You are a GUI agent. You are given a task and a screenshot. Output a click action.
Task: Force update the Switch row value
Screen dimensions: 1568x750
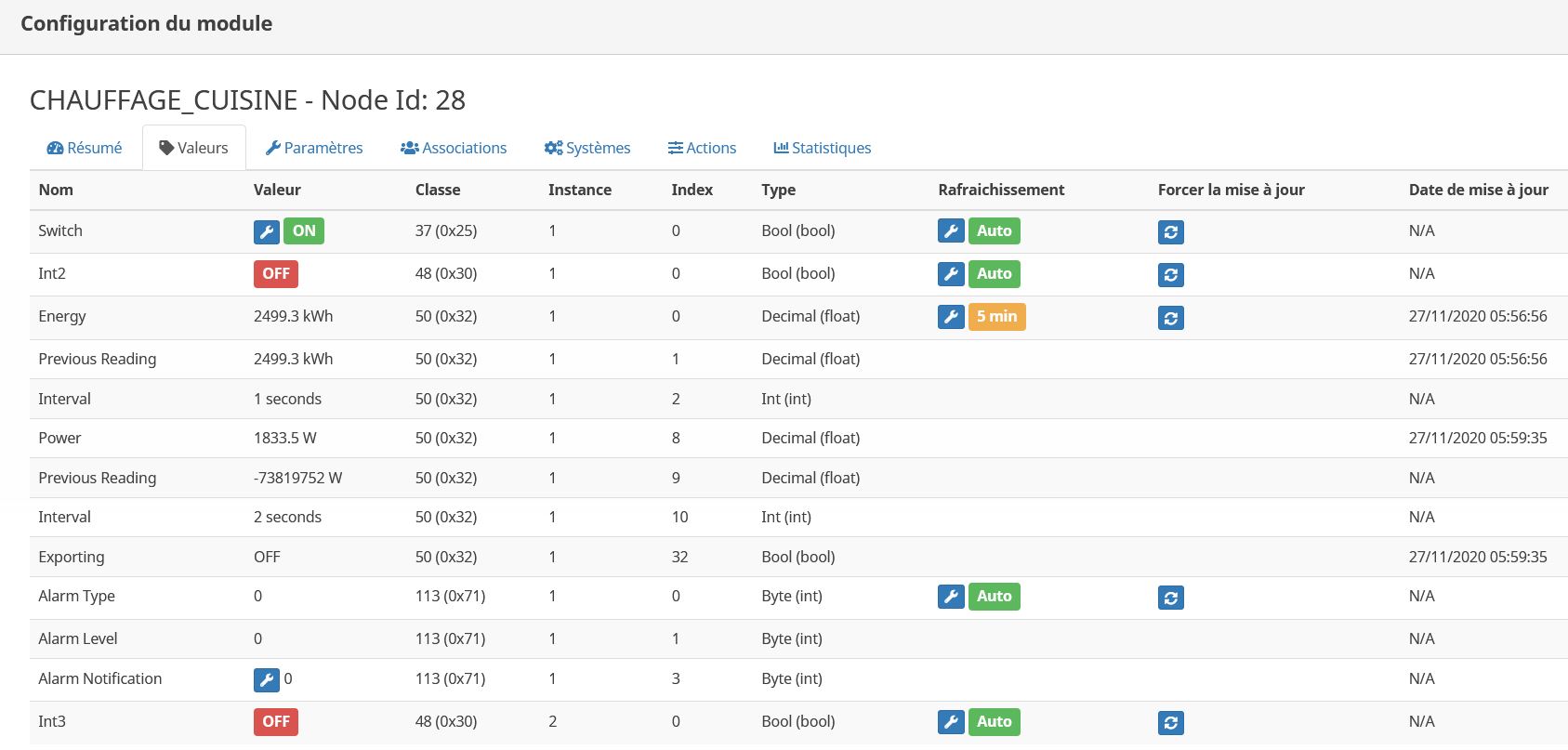(x=1170, y=232)
